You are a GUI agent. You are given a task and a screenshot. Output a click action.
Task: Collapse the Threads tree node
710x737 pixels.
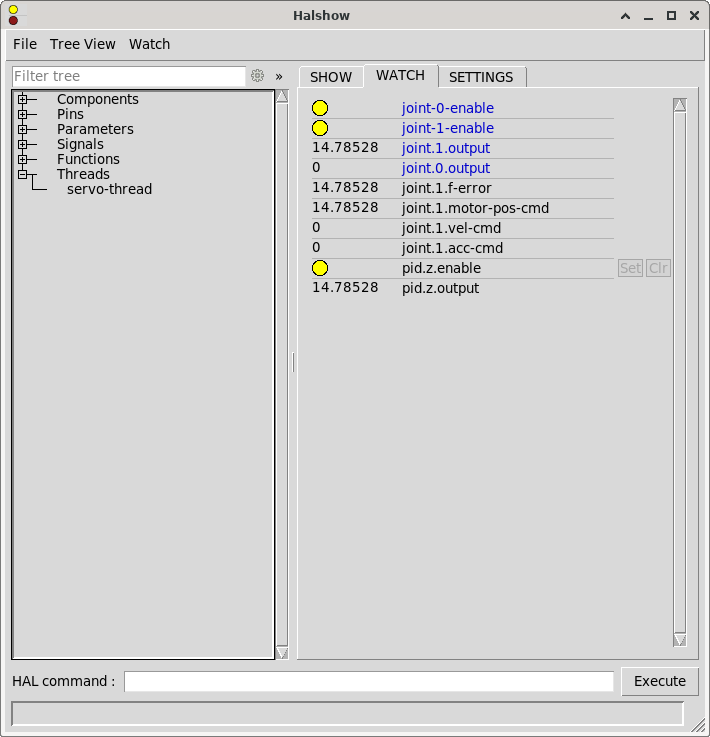coord(22,174)
